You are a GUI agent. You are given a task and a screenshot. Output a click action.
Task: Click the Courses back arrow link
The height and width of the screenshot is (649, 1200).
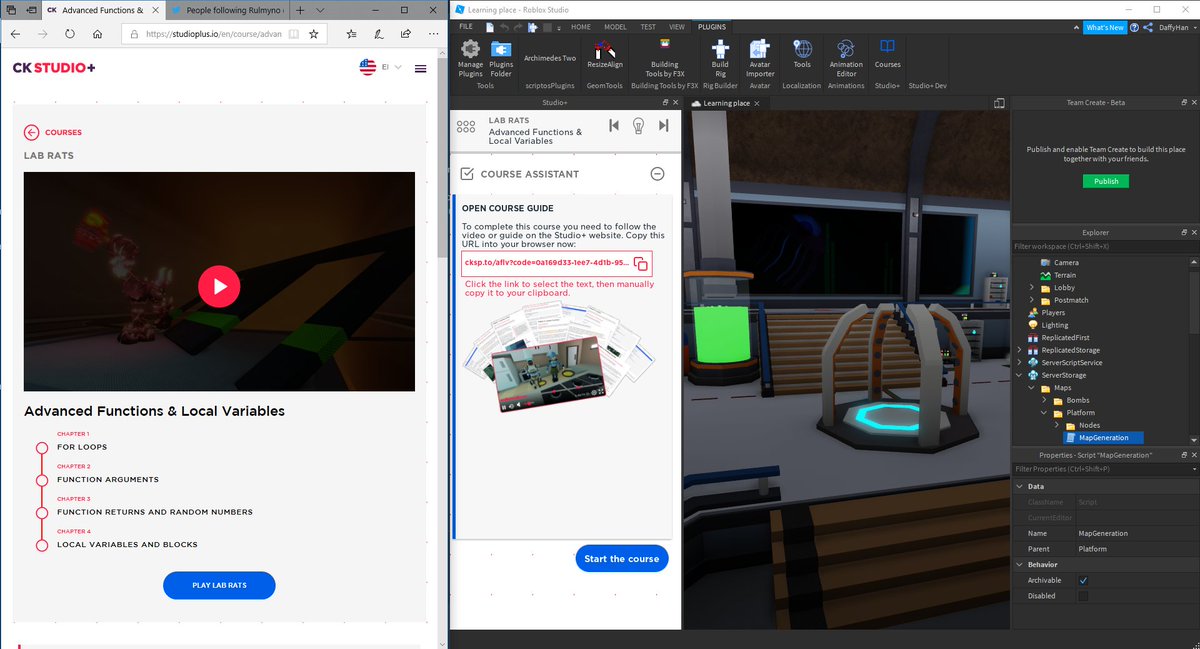point(53,132)
